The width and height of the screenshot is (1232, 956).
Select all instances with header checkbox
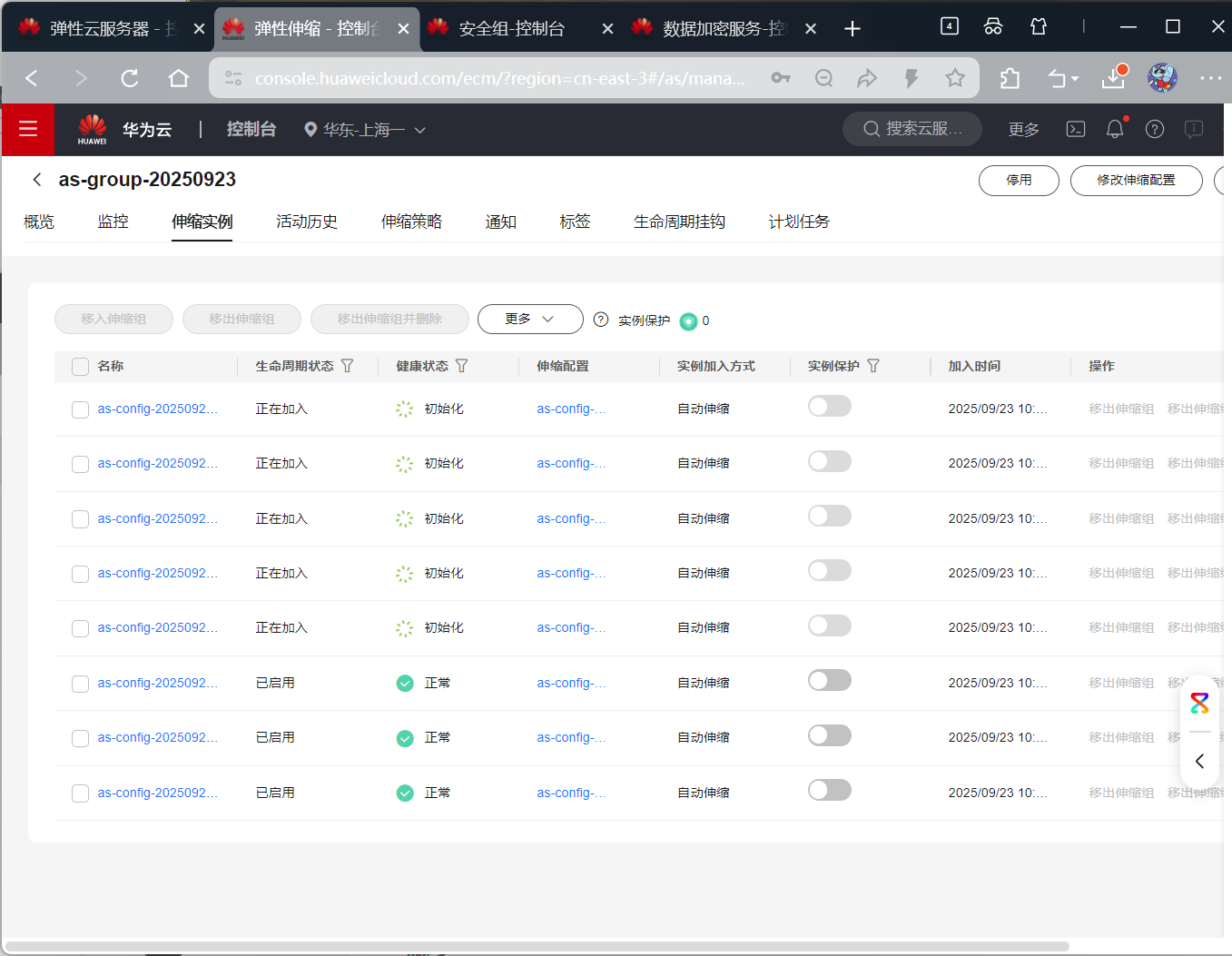pos(80,367)
